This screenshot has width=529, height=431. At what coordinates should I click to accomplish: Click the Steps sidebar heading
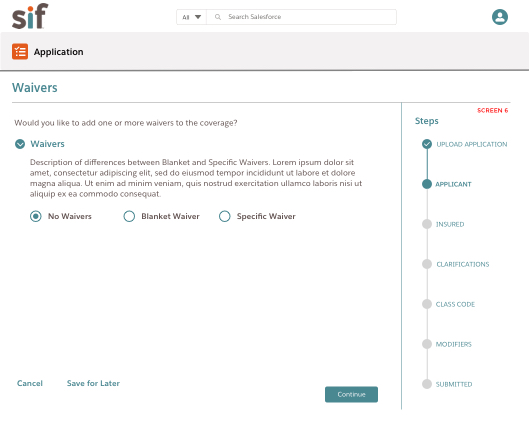coord(426,121)
